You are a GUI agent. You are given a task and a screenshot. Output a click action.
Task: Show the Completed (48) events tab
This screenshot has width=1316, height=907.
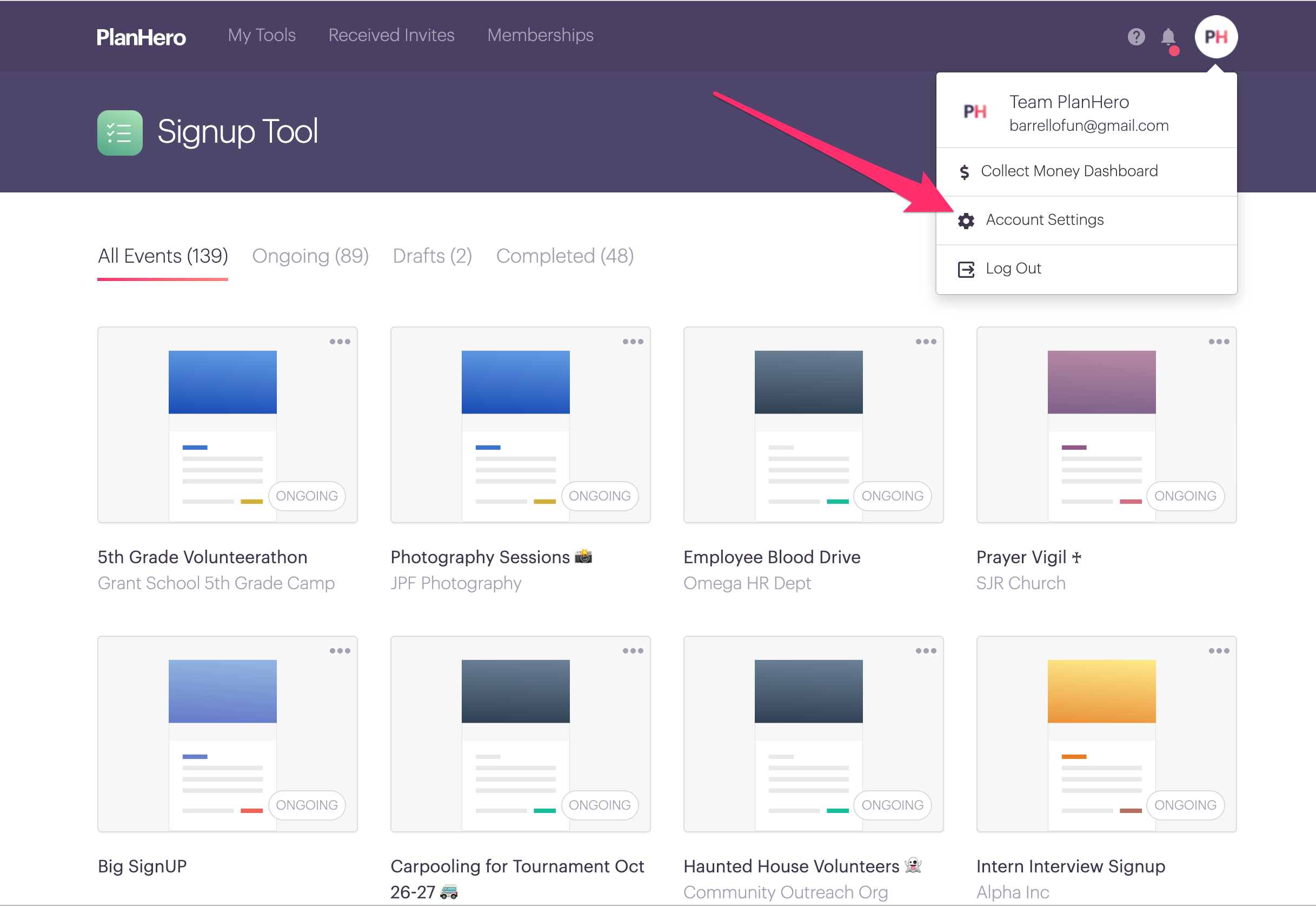(564, 256)
